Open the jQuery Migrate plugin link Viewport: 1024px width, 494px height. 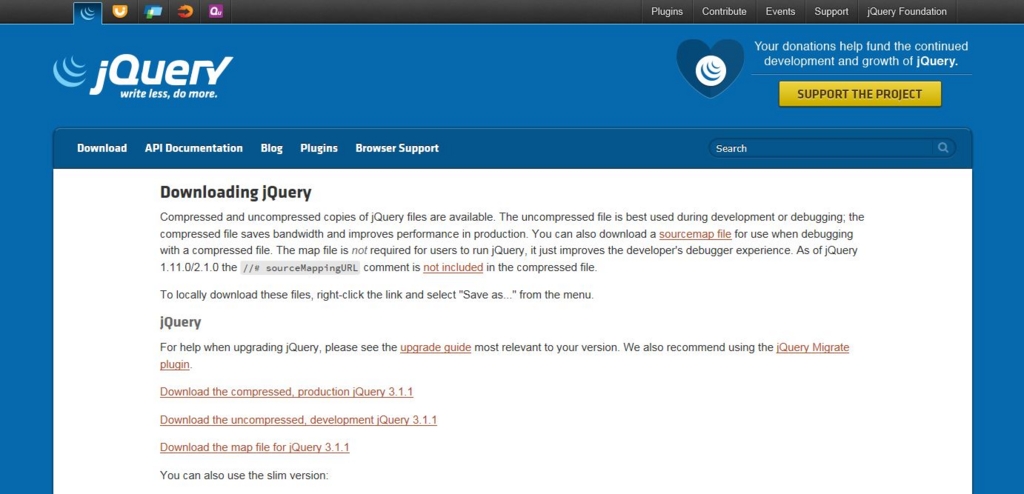point(505,356)
